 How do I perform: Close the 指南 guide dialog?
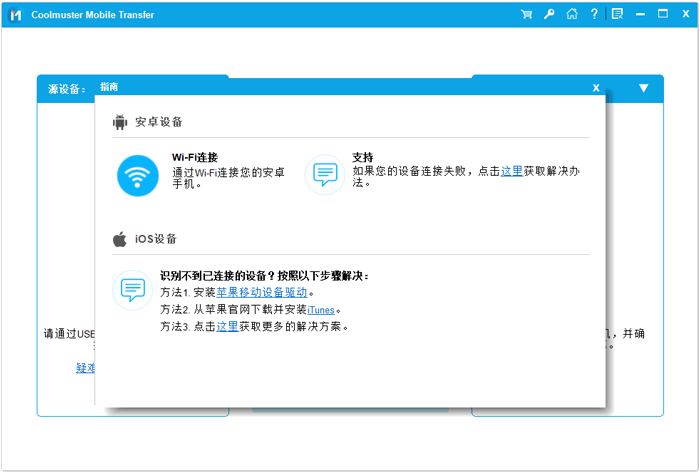(x=596, y=88)
